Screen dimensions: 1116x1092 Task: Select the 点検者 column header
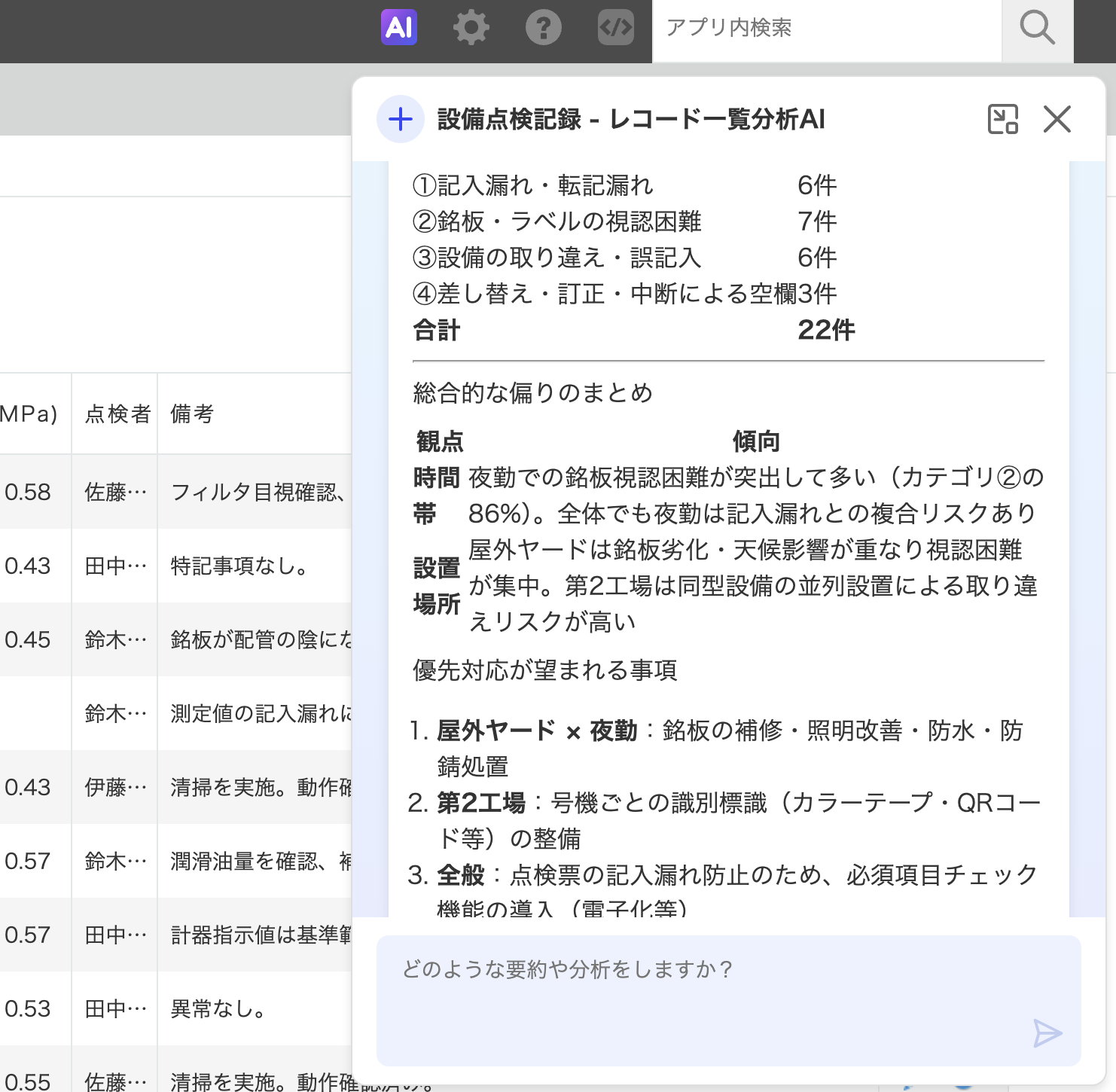click(x=117, y=414)
